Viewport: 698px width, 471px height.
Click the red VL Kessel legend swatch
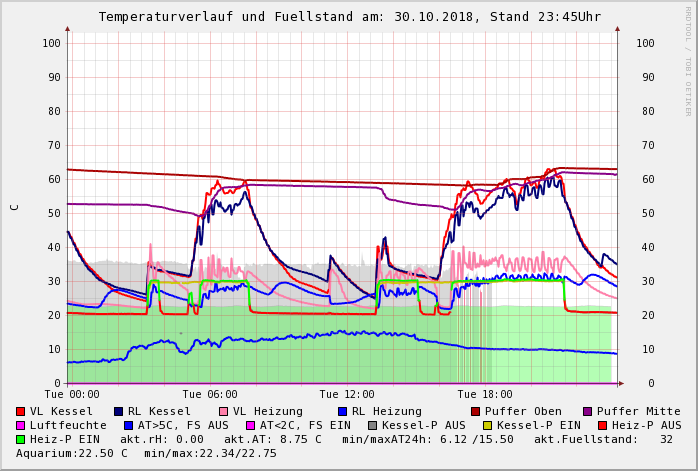point(21,411)
